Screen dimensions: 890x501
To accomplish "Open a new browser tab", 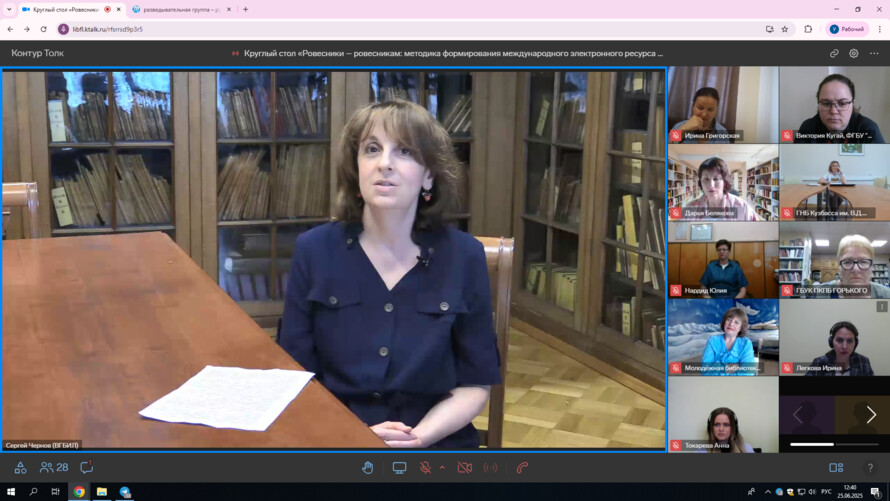I will (246, 9).
